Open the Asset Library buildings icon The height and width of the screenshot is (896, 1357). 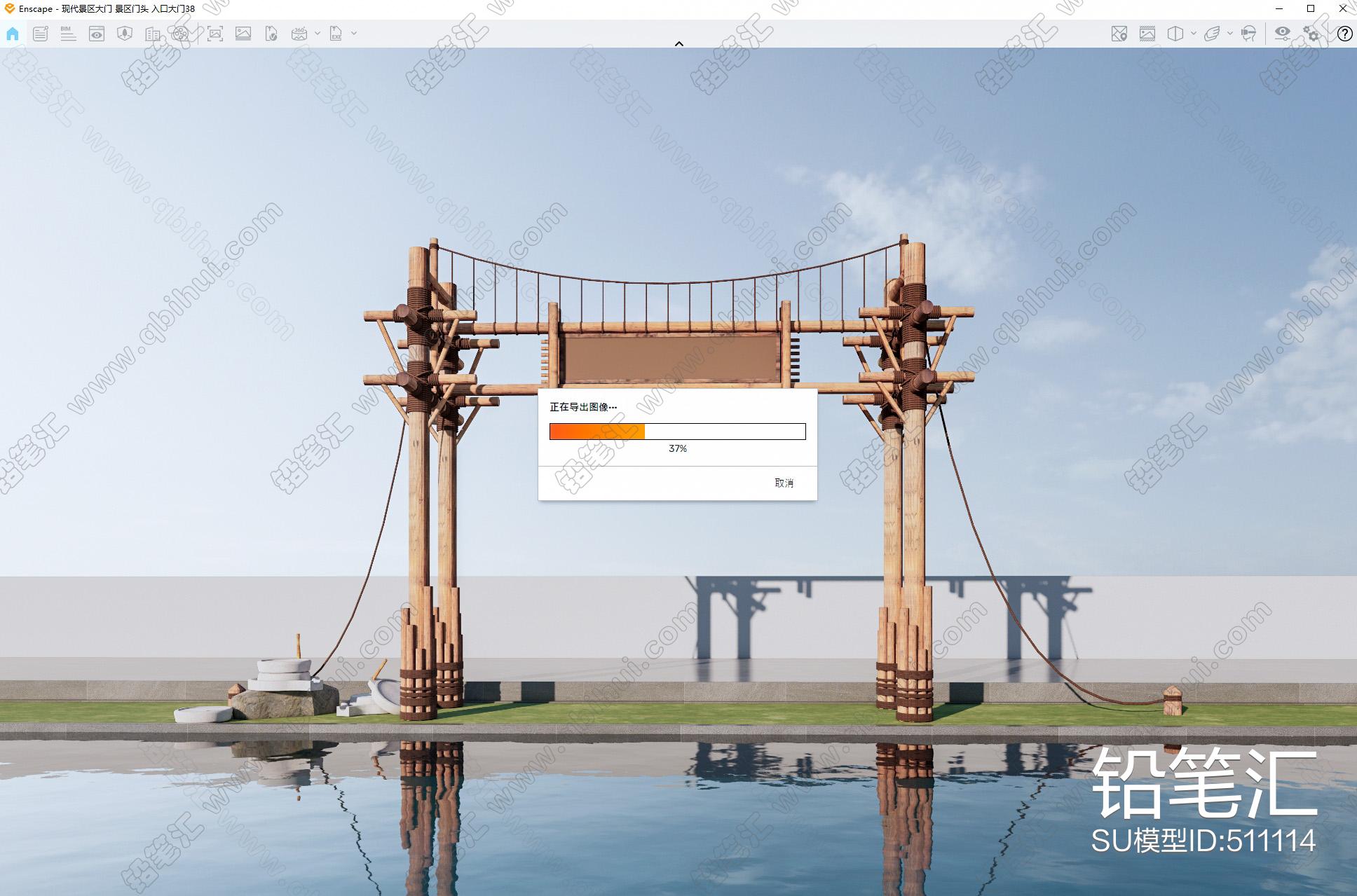152,33
